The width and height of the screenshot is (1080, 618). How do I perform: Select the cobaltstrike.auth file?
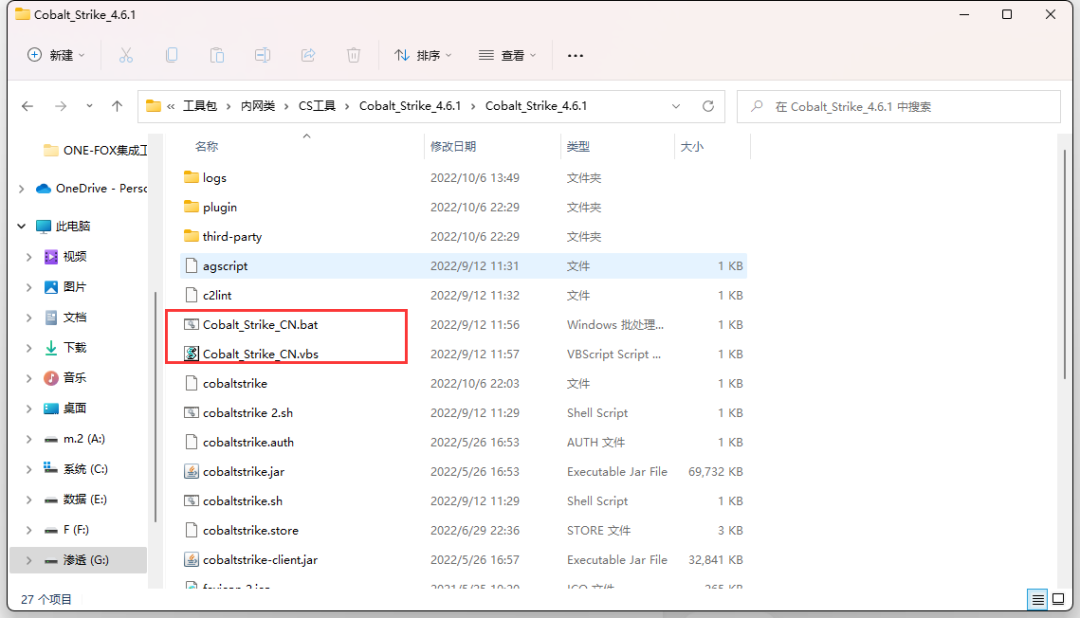pyautogui.click(x=248, y=442)
